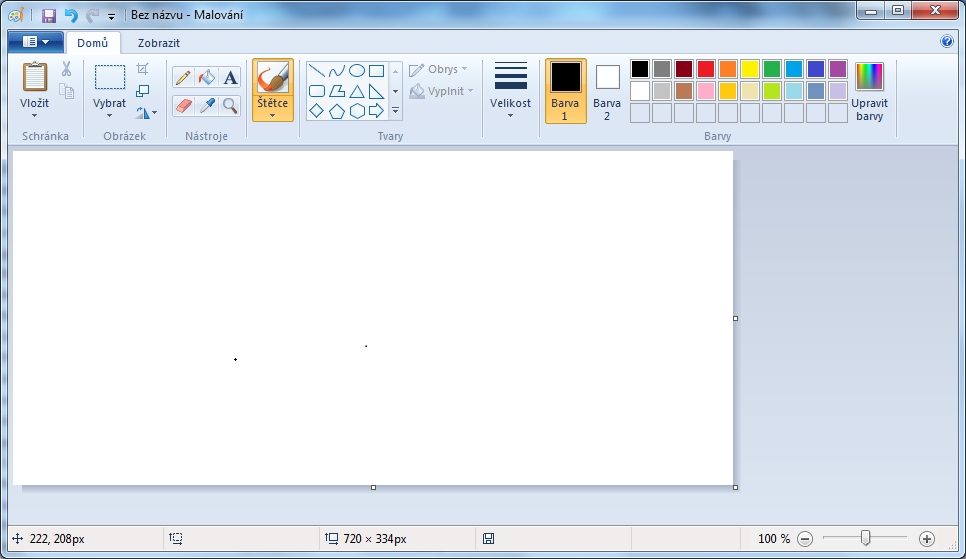Viewport: 966px width, 559px height.
Task: Select the Color picker eyedropper tool
Action: [x=207, y=105]
